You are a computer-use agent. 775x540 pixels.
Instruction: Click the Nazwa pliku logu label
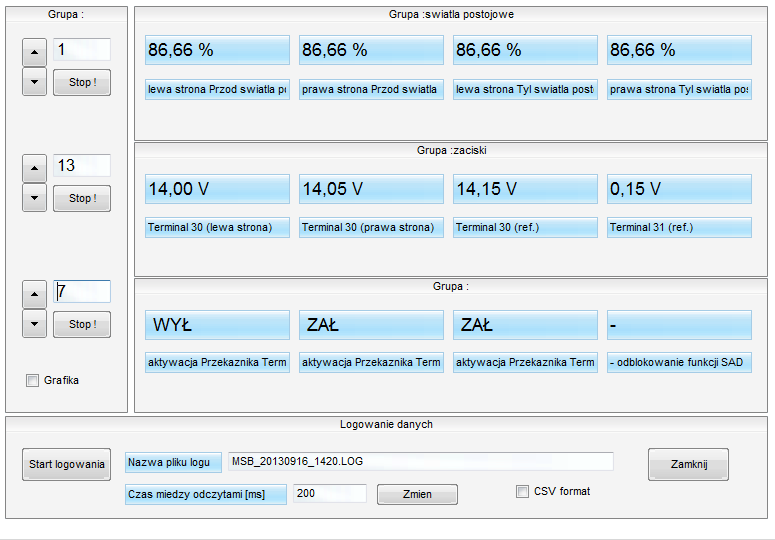click(173, 462)
